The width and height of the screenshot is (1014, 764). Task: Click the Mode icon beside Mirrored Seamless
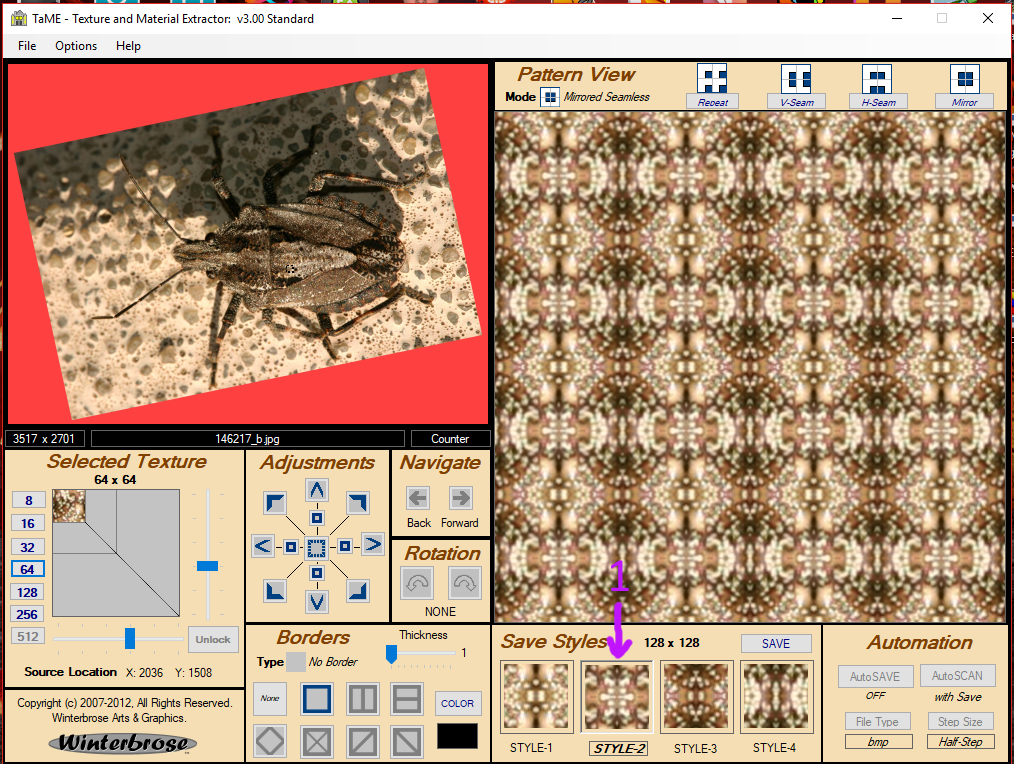tap(550, 97)
